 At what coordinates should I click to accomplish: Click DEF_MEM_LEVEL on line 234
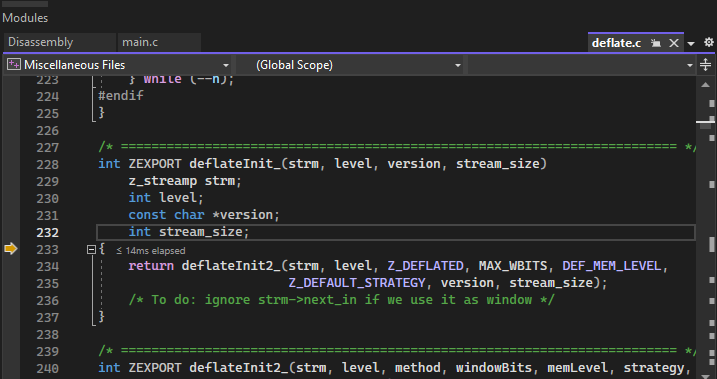(x=611, y=266)
